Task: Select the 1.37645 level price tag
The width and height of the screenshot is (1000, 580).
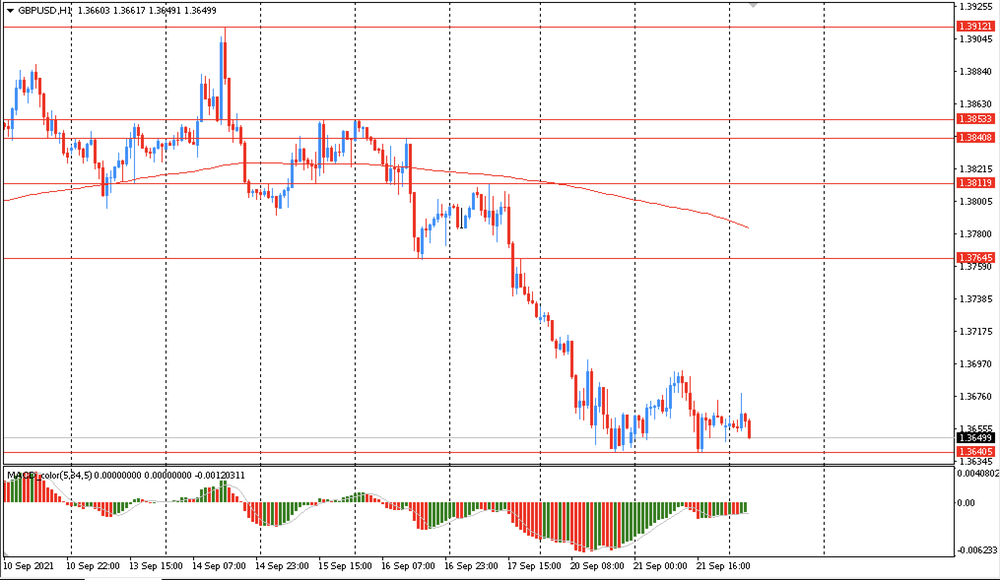Action: tap(976, 258)
